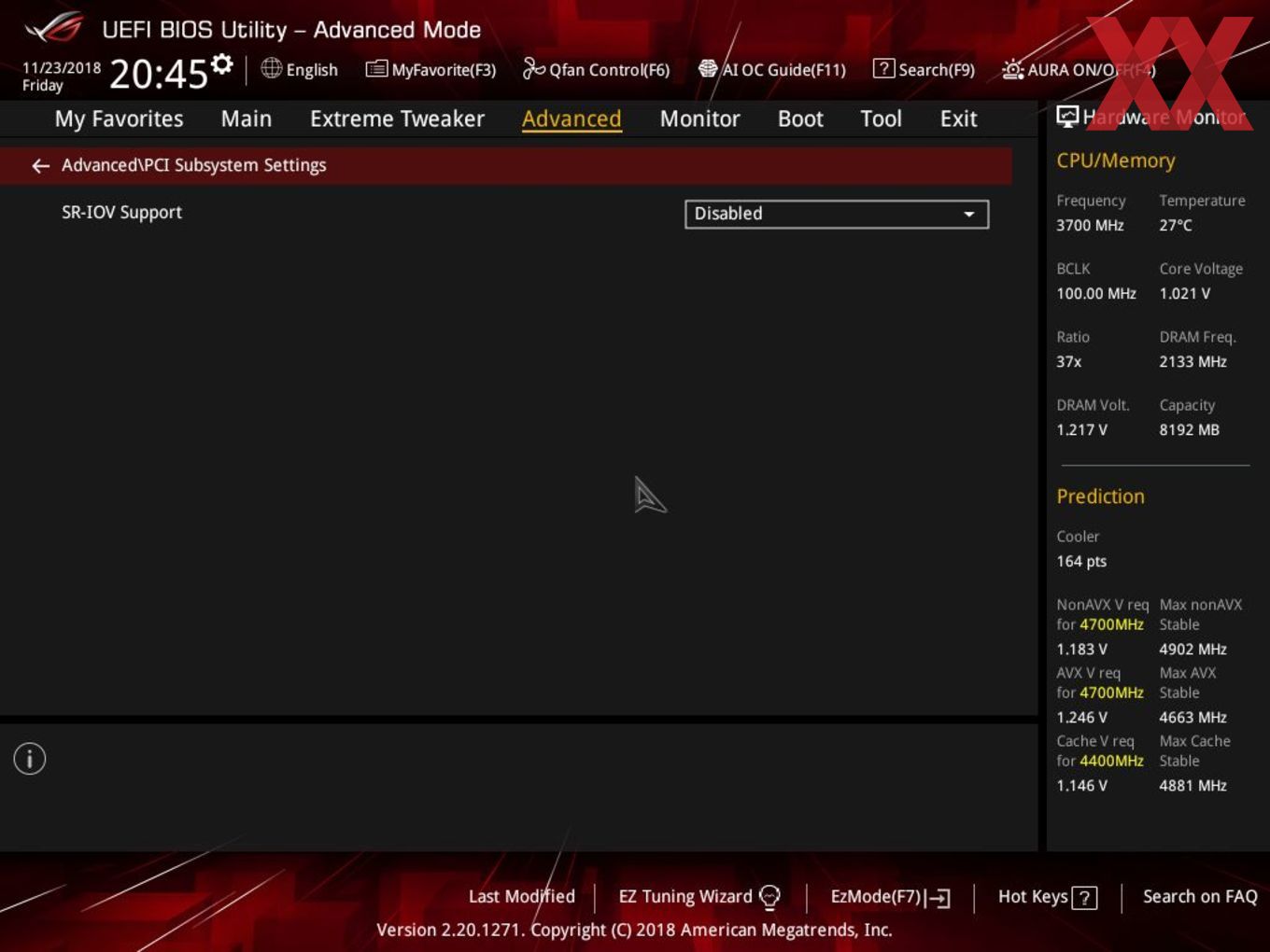
Task: Click the 3700 MHz frequency value
Action: tap(1090, 225)
